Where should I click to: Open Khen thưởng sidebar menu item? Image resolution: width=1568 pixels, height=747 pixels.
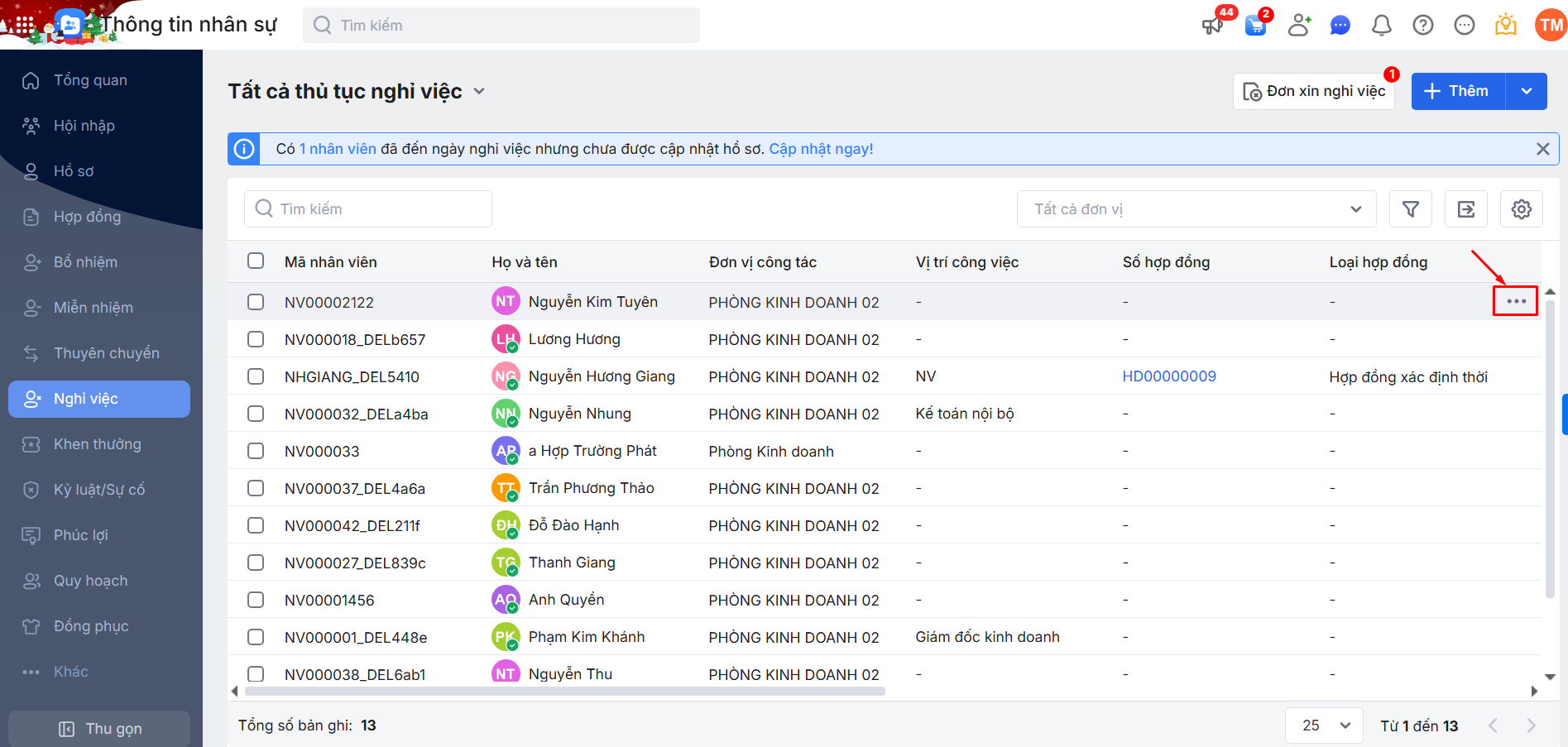[x=97, y=444]
